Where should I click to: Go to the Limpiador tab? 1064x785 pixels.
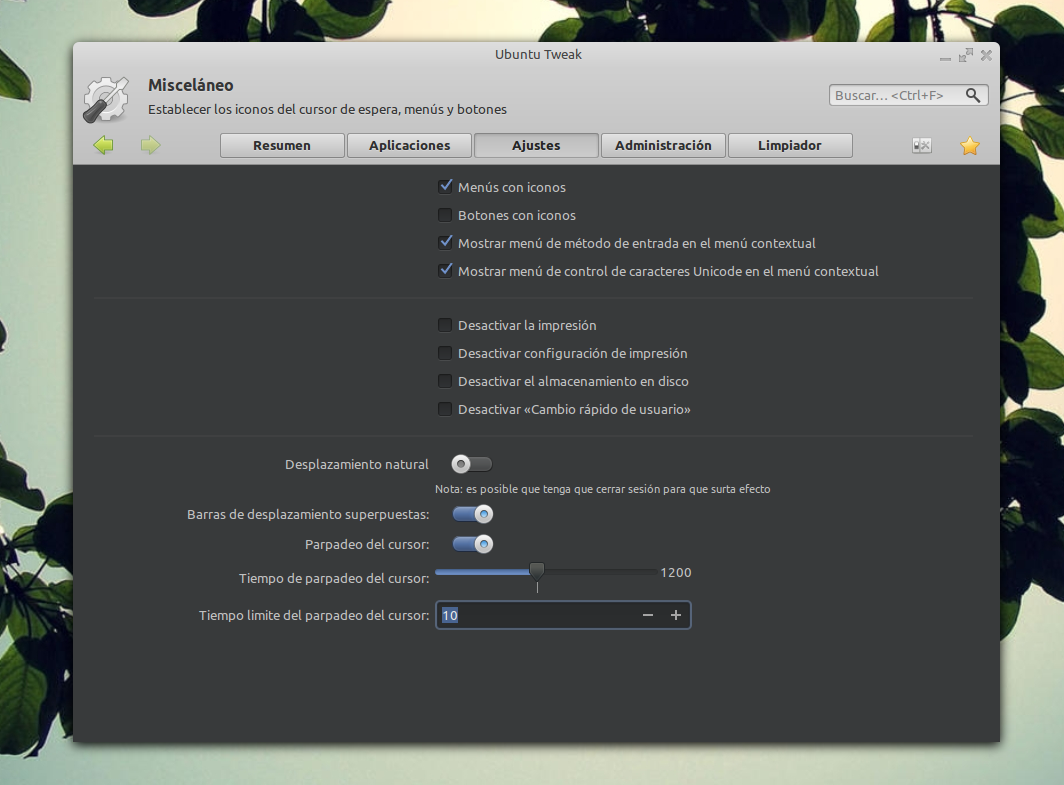tap(790, 145)
